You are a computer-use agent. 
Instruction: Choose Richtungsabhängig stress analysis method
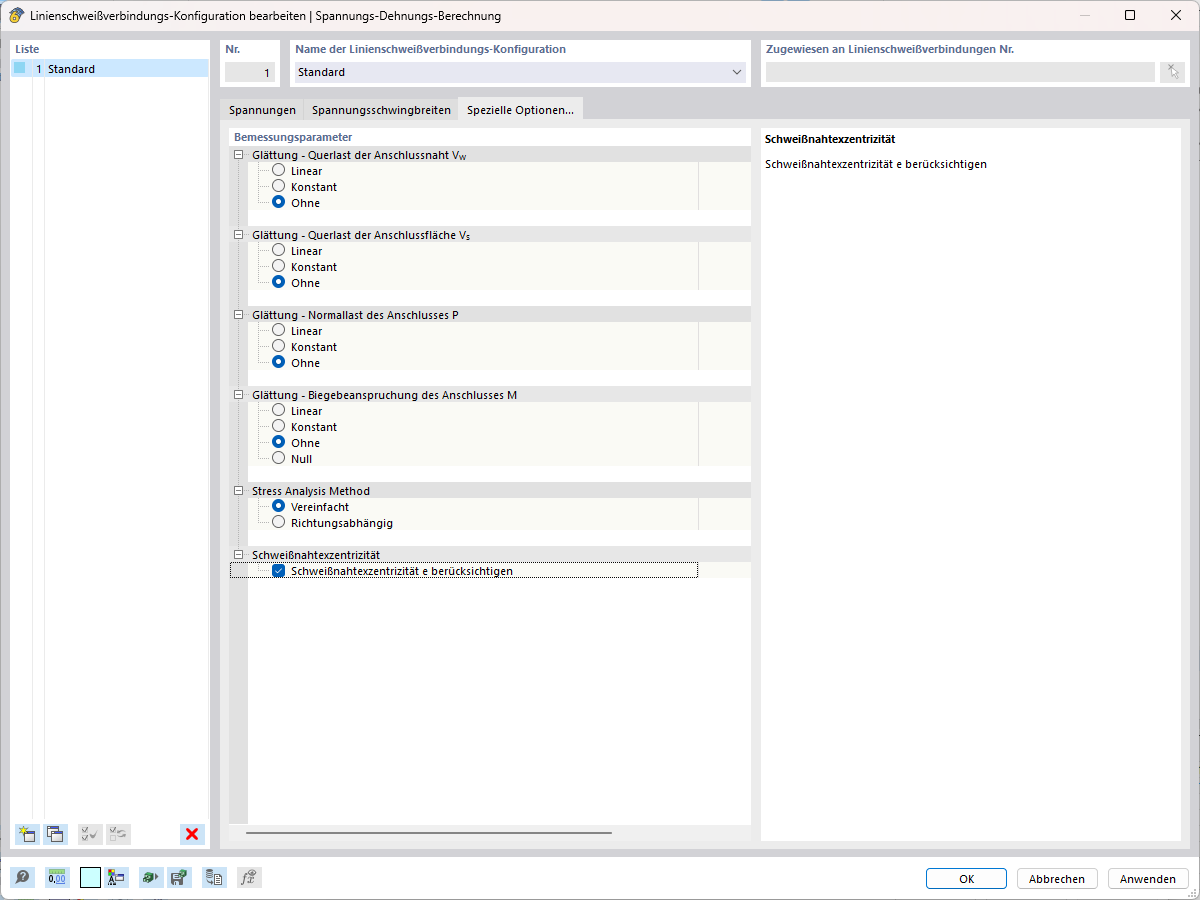[278, 523]
